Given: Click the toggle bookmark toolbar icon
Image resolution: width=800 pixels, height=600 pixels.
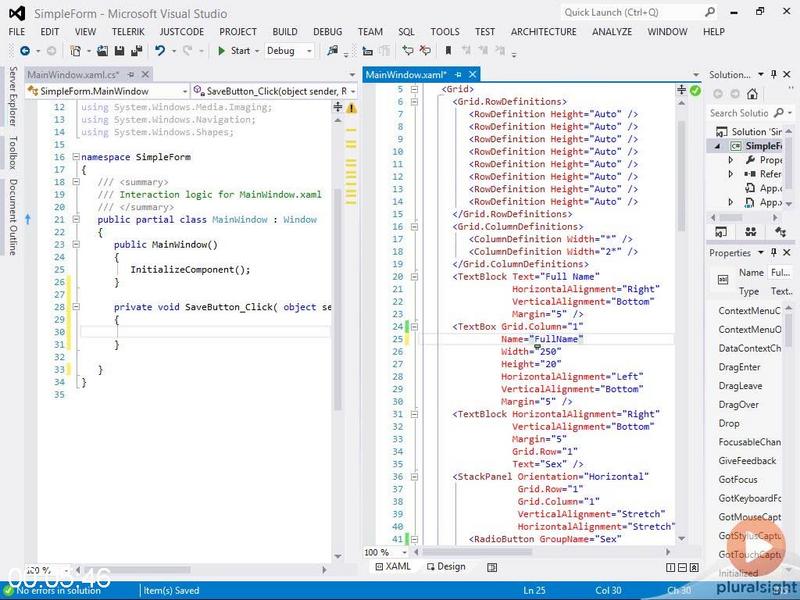Looking at the screenshot, I should tap(448, 50).
